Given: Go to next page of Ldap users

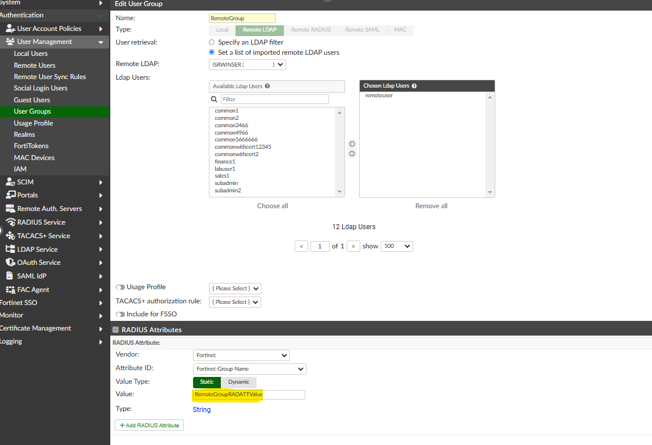Looking at the screenshot, I should pyautogui.click(x=353, y=246).
